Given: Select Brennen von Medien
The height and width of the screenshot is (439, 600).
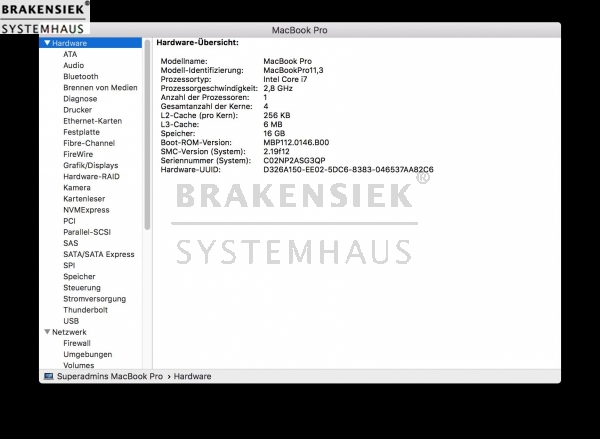Looking at the screenshot, I should pos(100,87).
